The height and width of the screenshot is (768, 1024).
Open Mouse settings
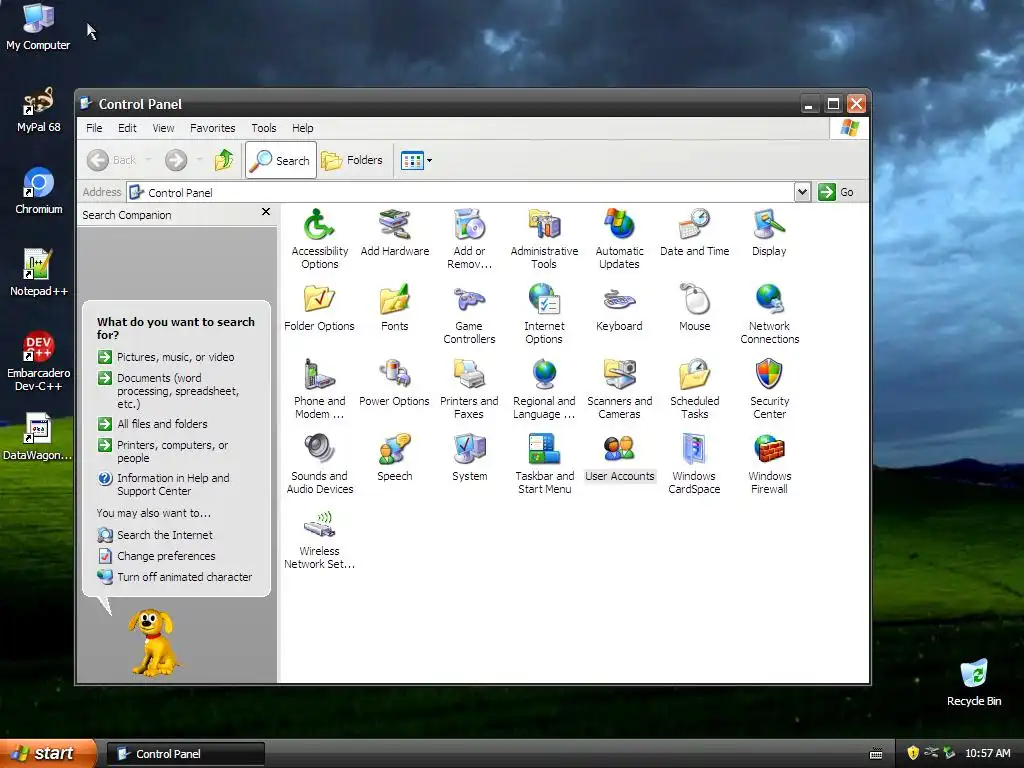pyautogui.click(x=694, y=308)
